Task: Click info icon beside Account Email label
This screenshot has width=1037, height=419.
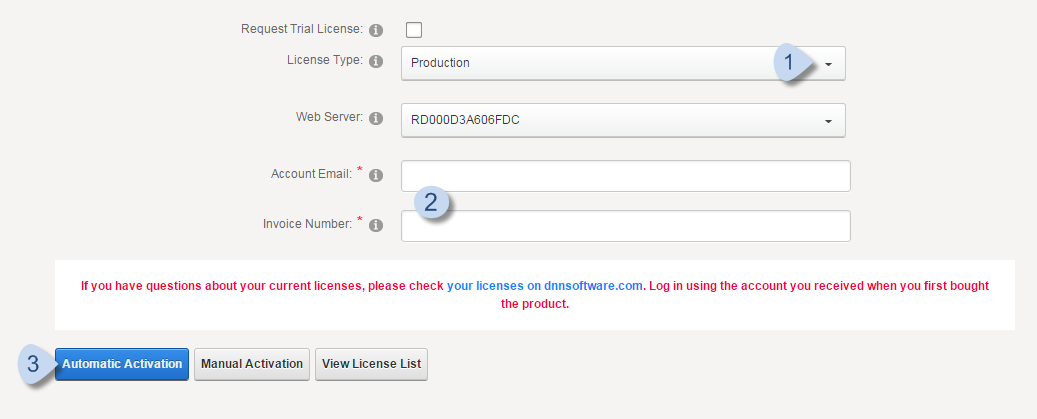Action: pos(376,176)
